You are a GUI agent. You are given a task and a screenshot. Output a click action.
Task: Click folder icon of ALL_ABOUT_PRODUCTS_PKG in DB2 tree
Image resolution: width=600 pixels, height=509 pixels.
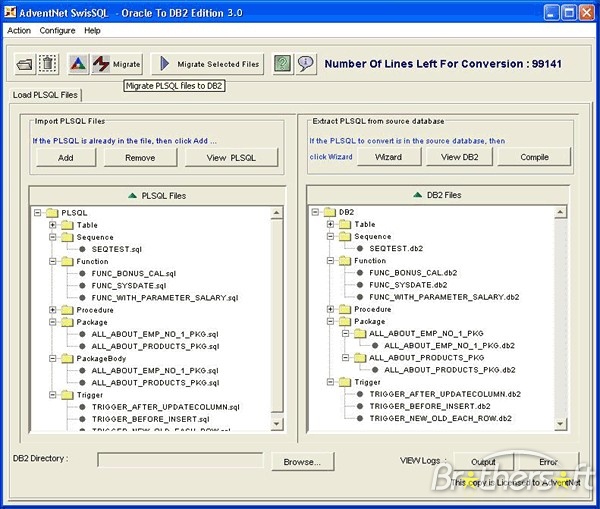click(360, 358)
